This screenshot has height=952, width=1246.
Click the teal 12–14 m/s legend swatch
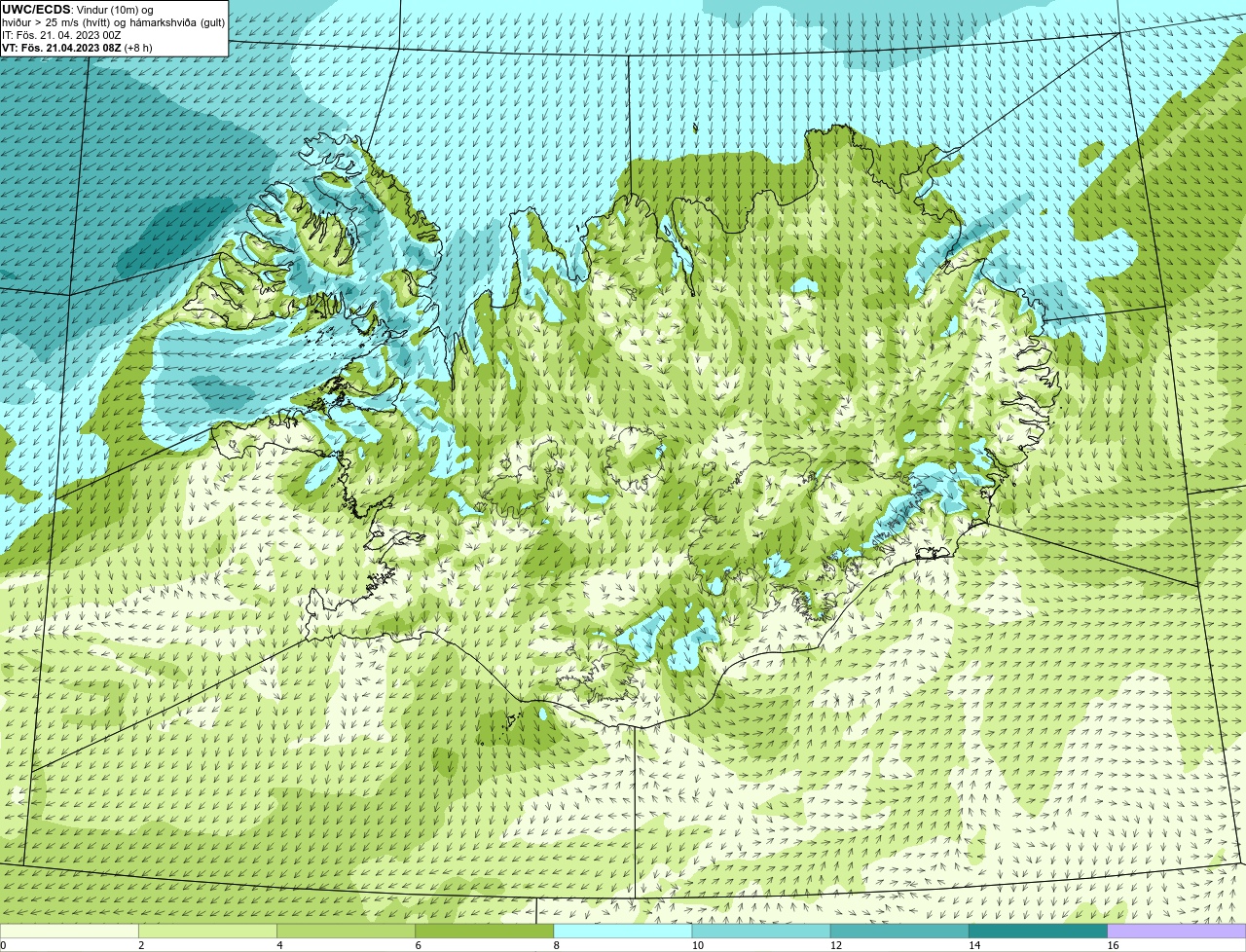pos(899,932)
